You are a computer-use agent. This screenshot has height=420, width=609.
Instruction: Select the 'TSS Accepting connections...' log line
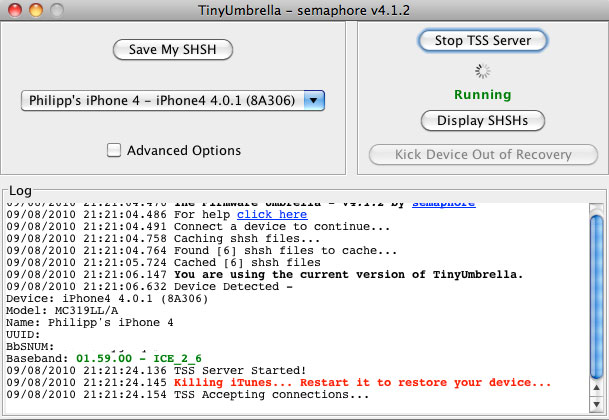tap(188, 394)
